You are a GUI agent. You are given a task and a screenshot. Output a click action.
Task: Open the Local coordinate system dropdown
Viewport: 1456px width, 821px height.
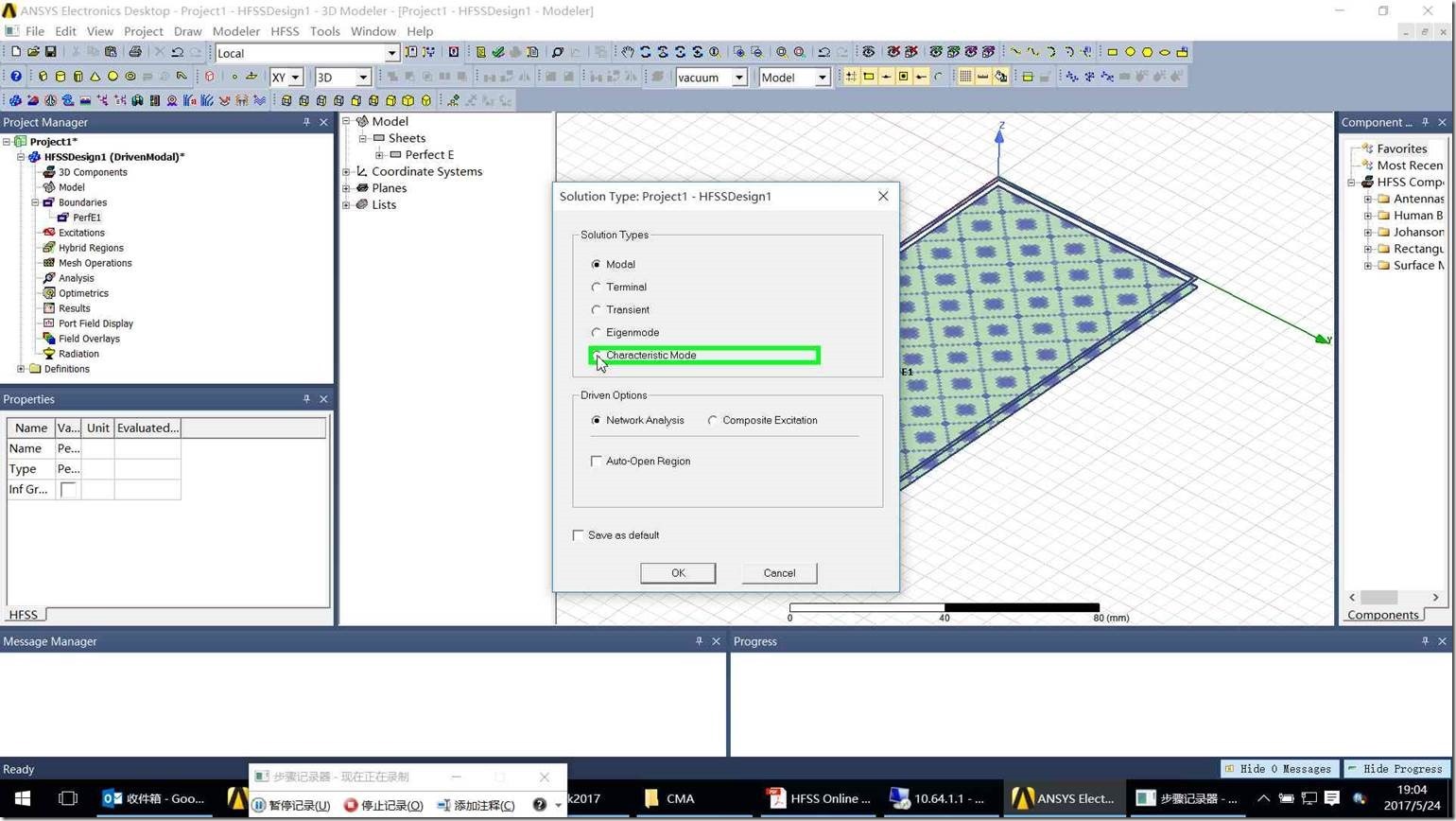(x=391, y=53)
